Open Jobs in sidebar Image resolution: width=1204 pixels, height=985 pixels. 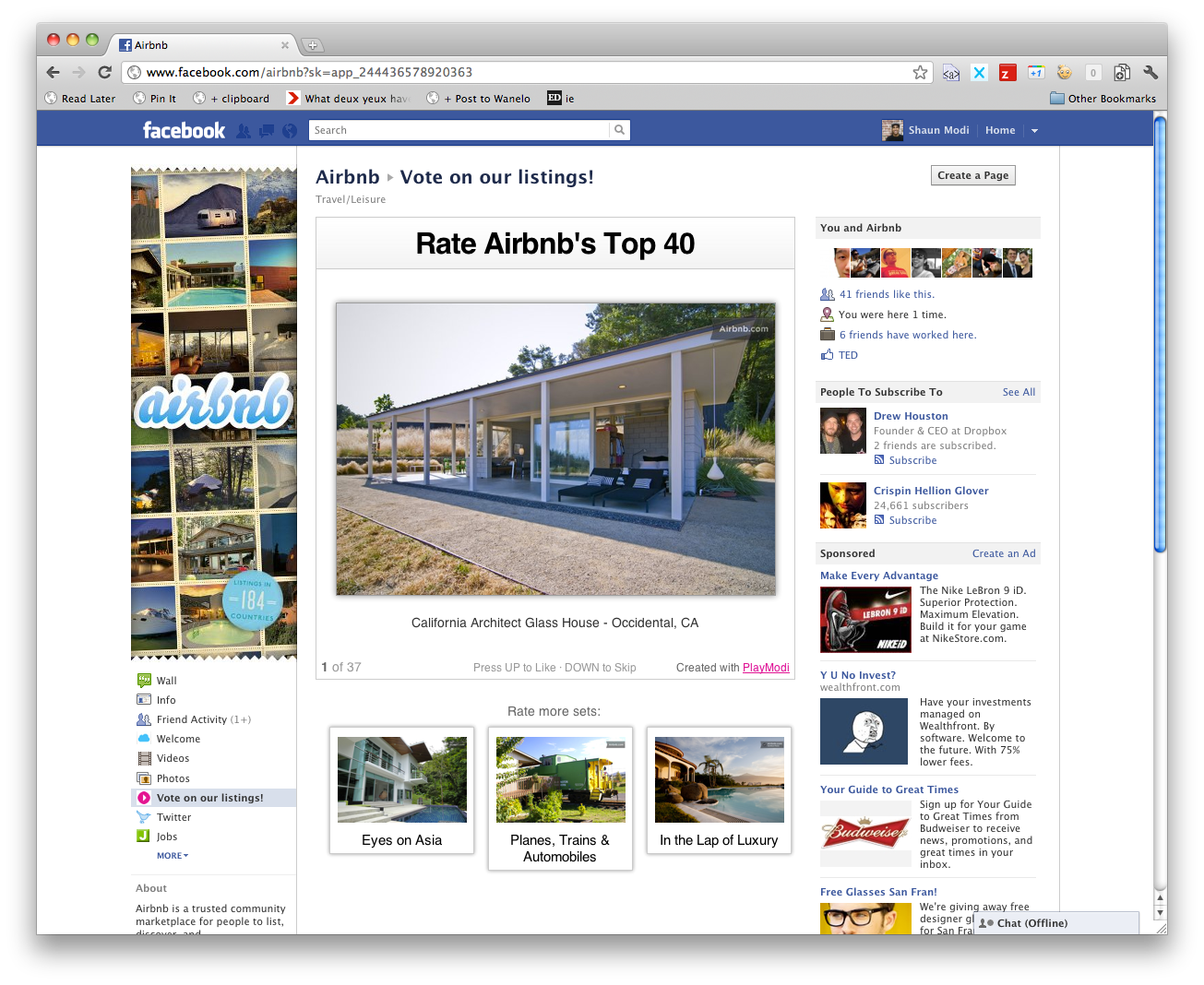pos(166,837)
